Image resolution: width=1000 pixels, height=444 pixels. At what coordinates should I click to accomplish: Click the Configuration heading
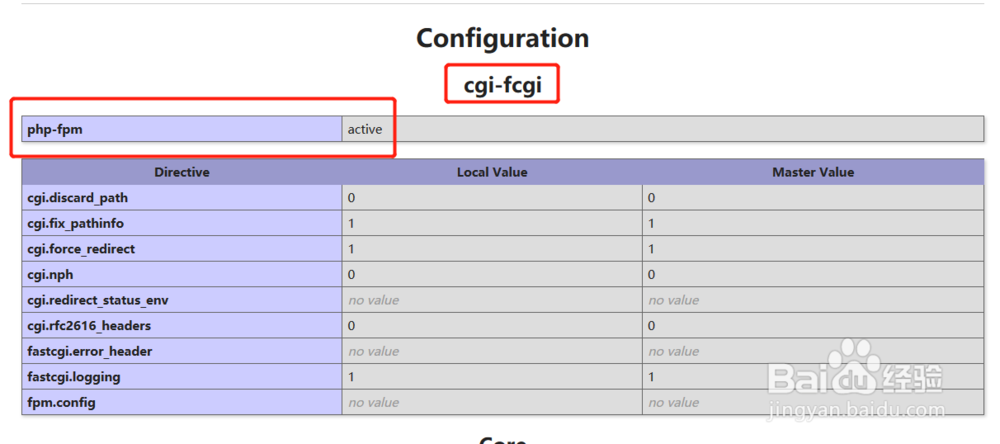pyautogui.click(x=503, y=38)
